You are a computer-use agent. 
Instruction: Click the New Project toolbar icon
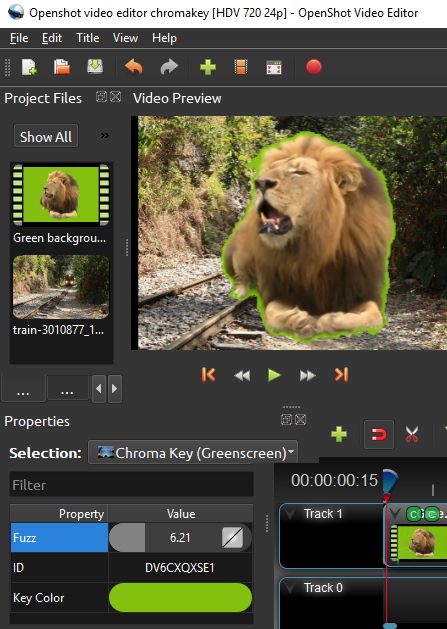pos(29,67)
